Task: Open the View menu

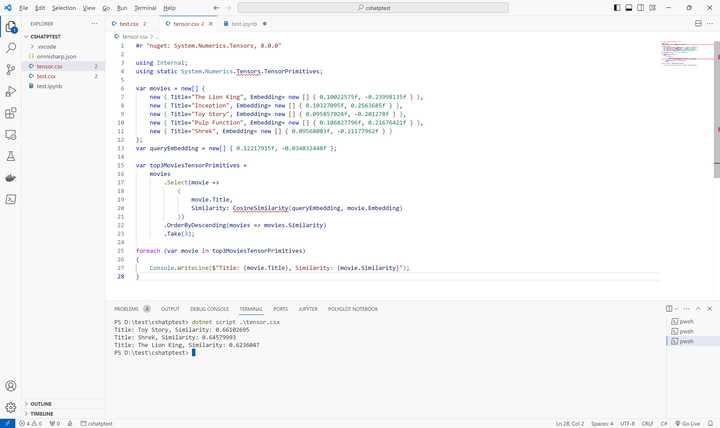Action: click(89, 8)
